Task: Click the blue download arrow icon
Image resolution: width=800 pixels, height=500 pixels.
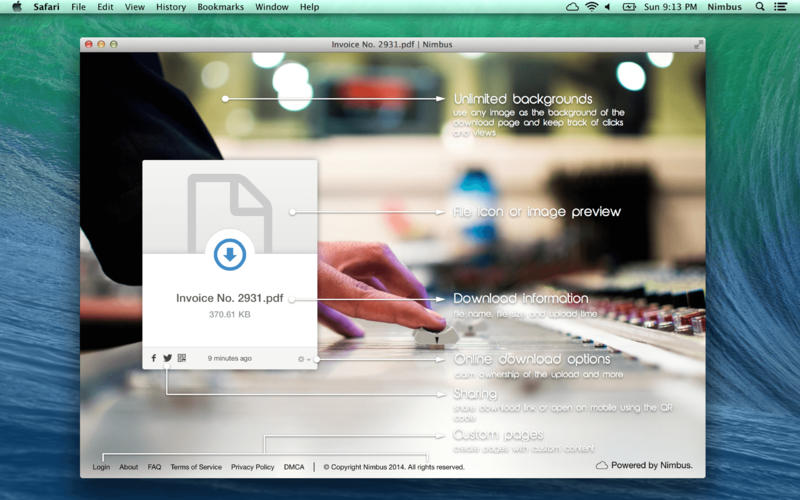Action: (230, 254)
